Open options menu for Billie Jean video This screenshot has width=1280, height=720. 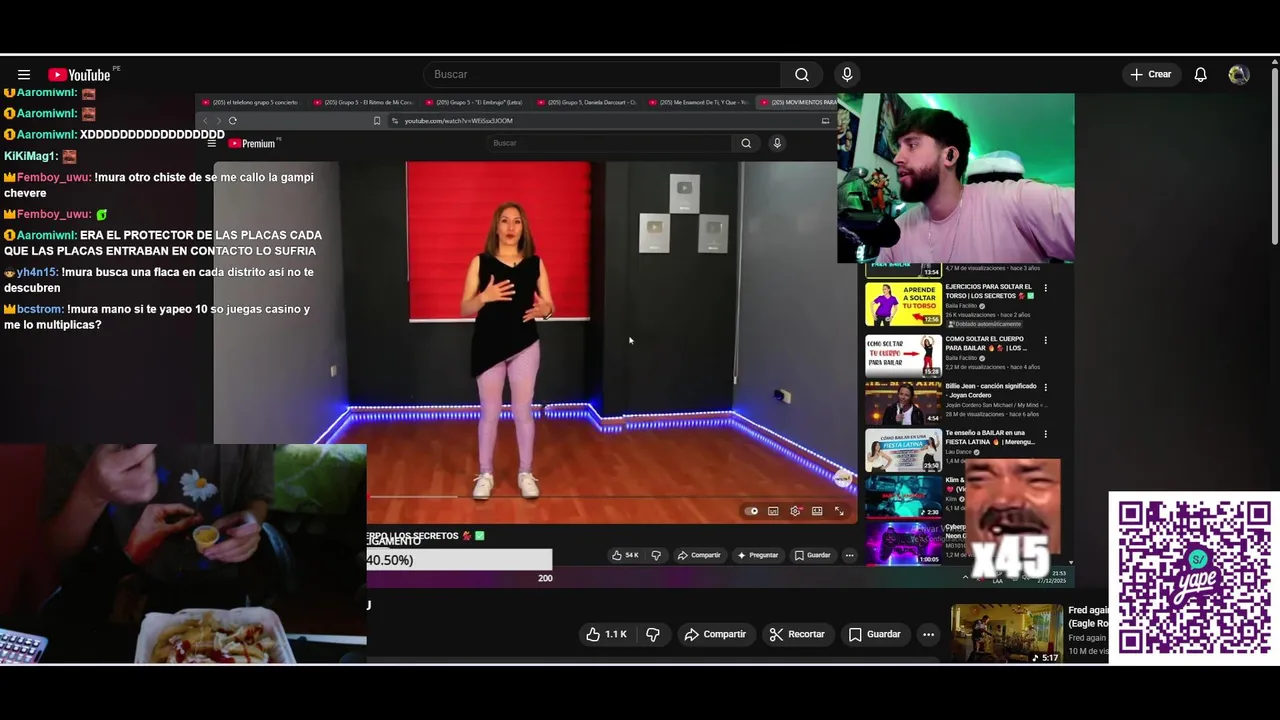click(x=1046, y=387)
